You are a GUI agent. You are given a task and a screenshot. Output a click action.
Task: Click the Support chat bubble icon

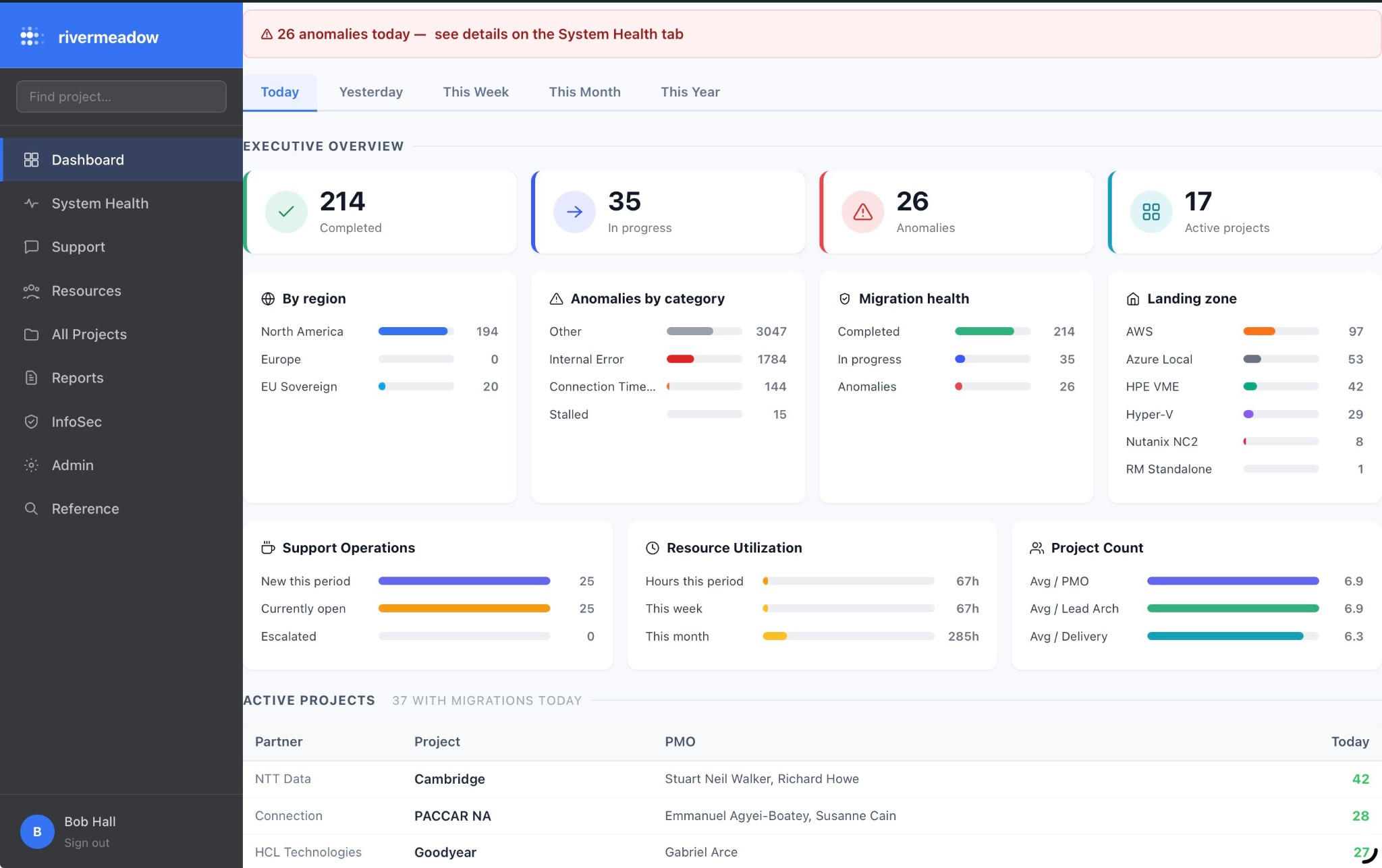click(31, 247)
